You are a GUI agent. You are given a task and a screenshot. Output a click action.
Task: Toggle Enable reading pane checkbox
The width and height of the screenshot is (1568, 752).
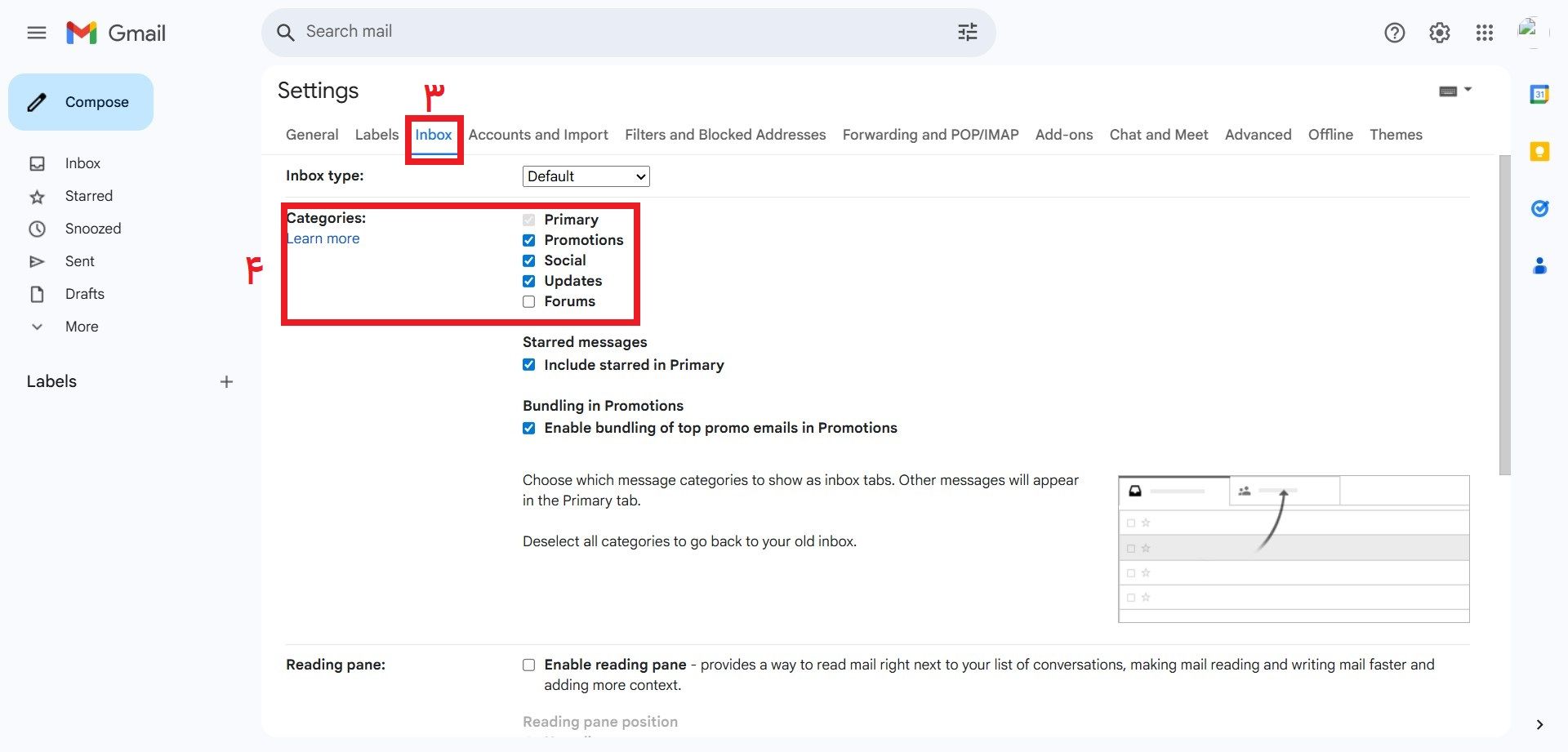529,665
